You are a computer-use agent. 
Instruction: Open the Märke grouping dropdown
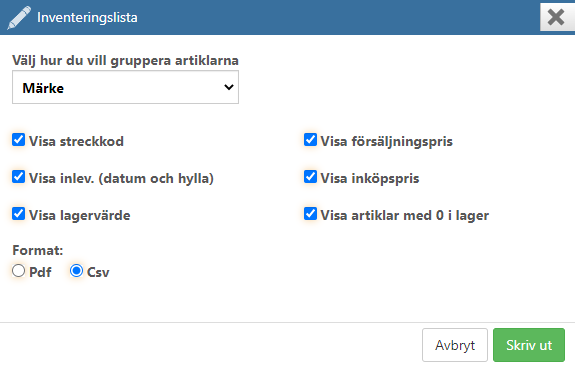pos(125,87)
